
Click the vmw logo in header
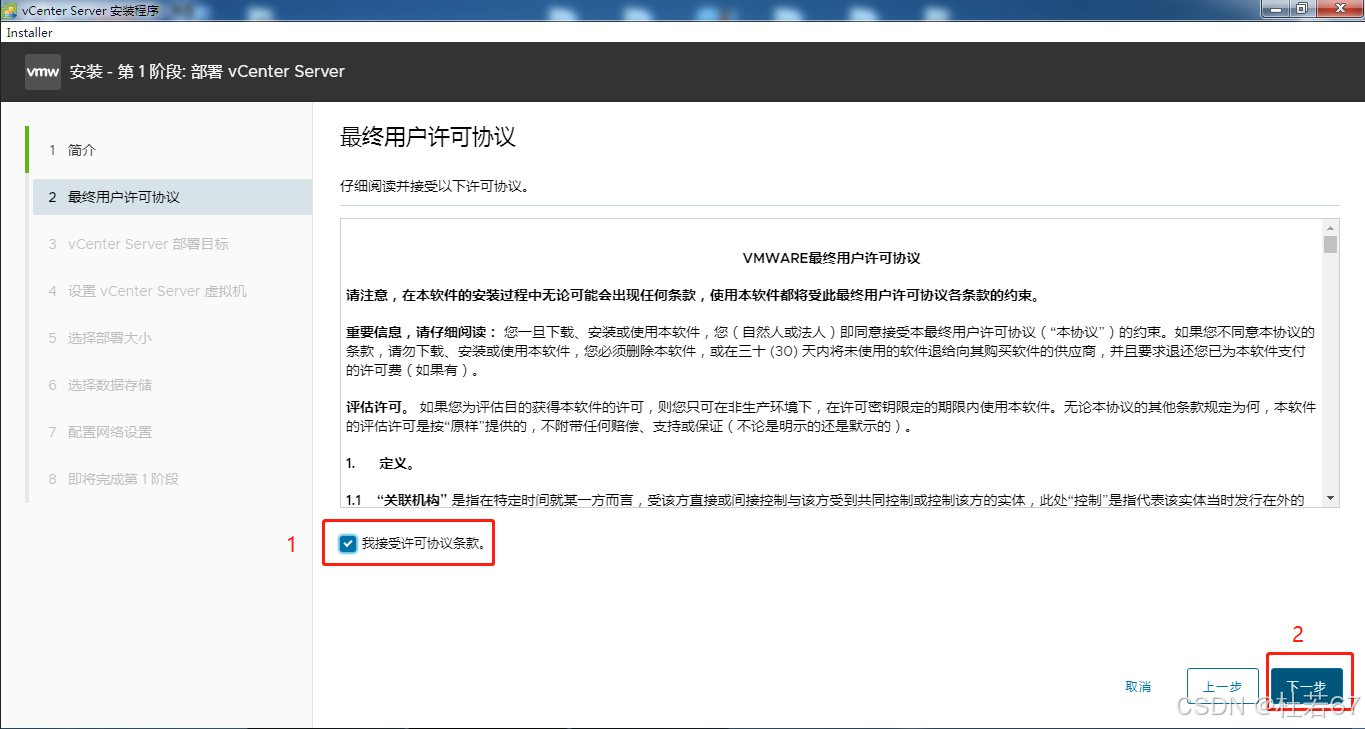[x=43, y=72]
